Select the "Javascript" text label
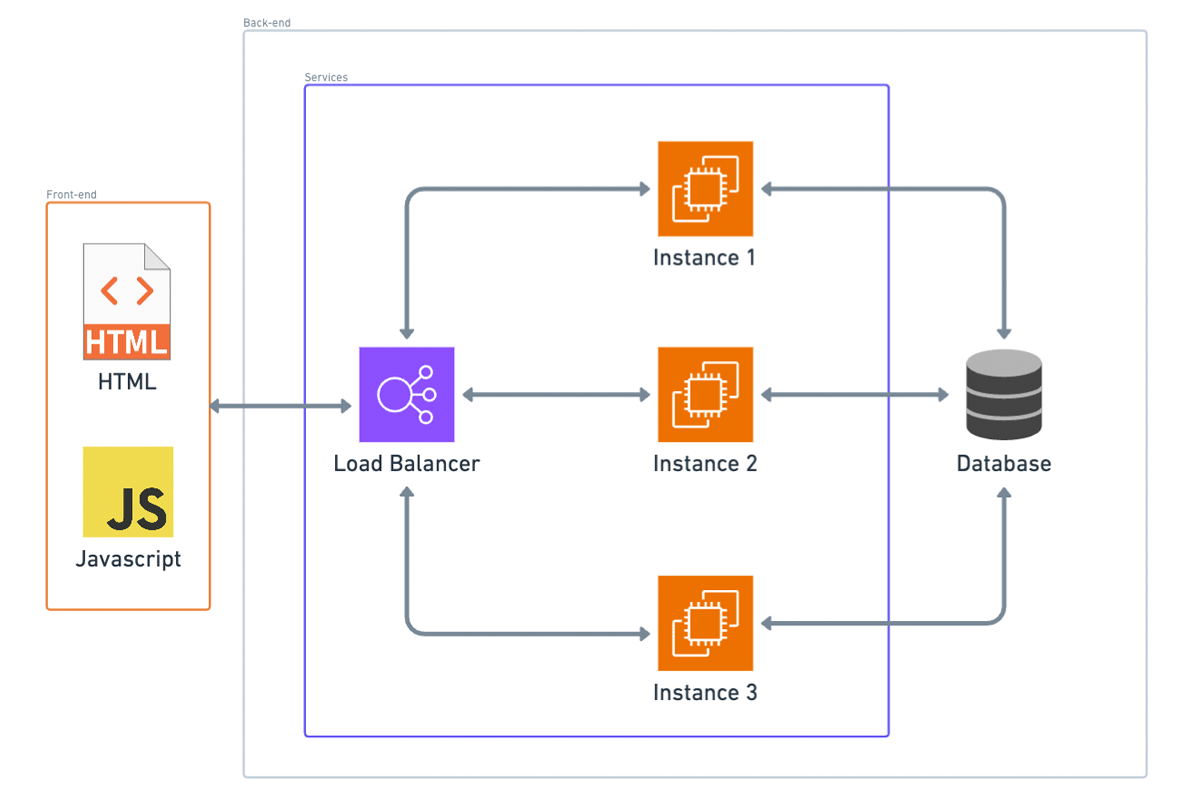This screenshot has width=1200, height=800. click(128, 559)
